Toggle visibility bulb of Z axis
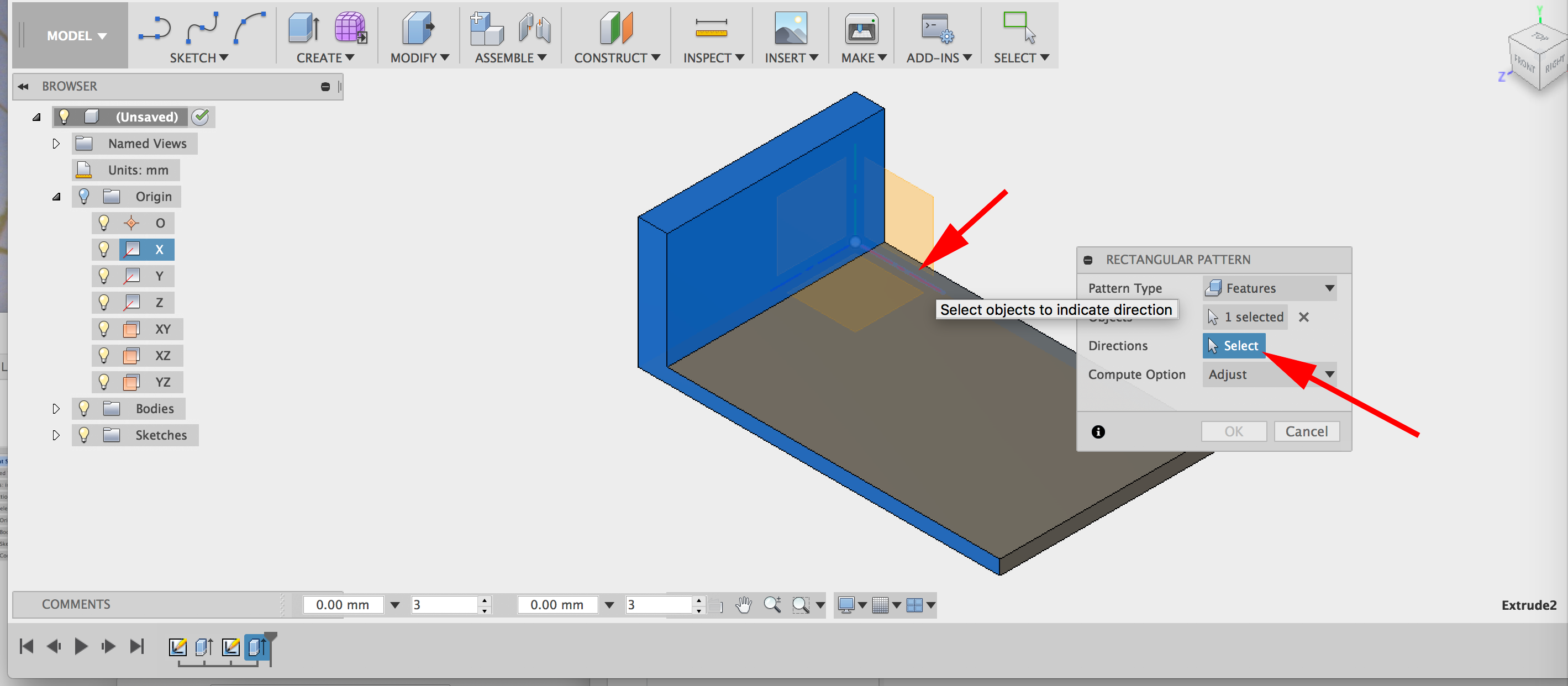Viewport: 1568px width, 686px height. click(x=104, y=303)
